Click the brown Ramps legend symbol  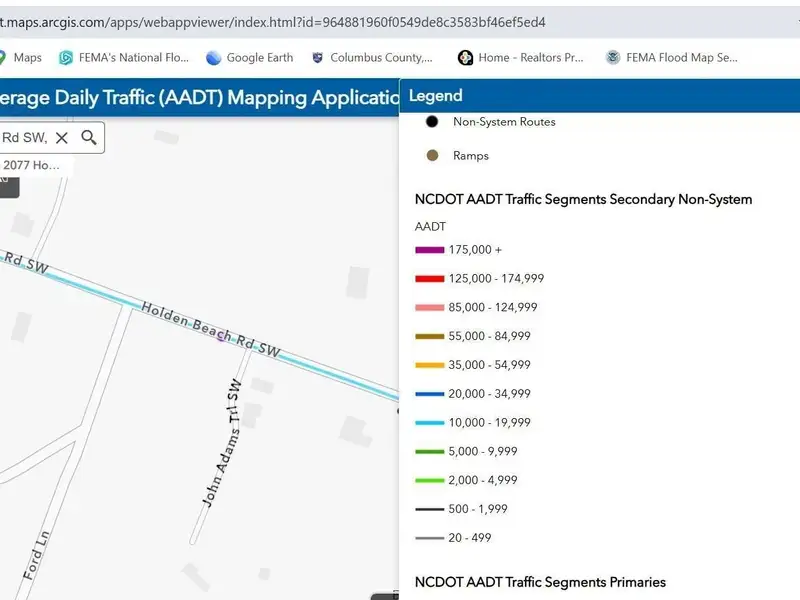pos(432,156)
